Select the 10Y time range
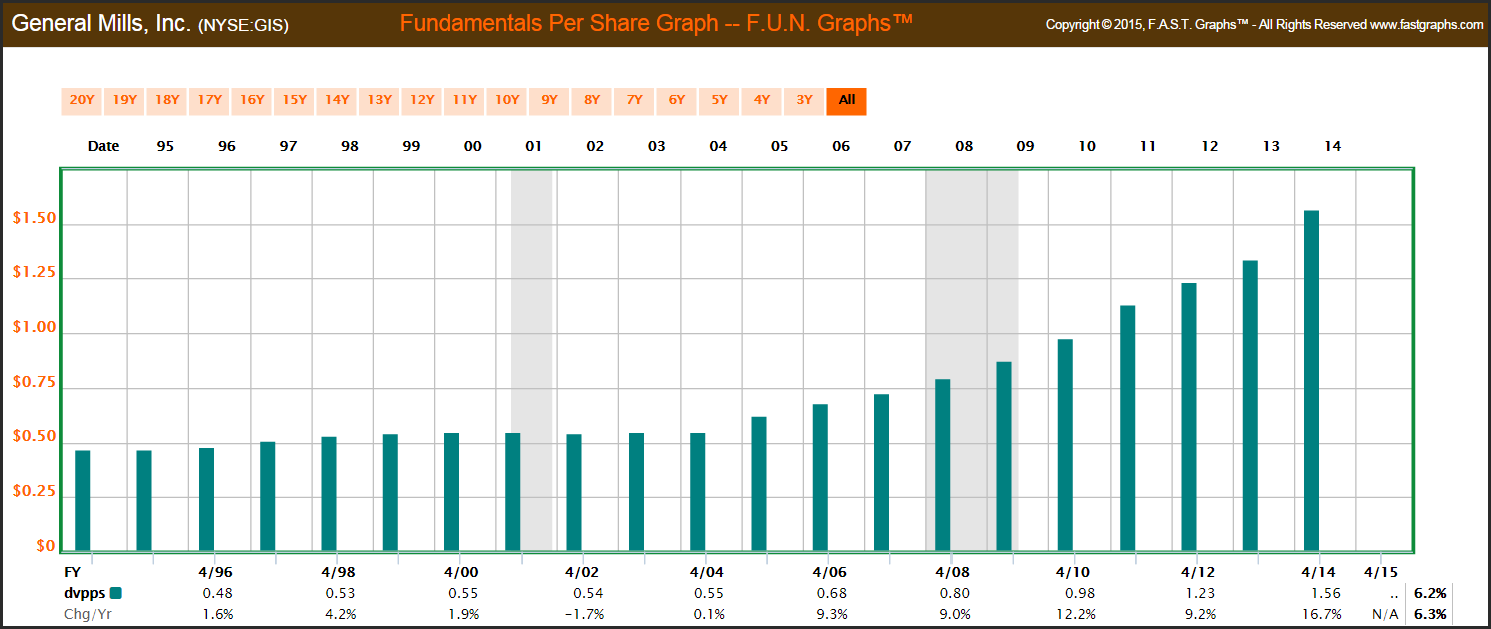Viewport: 1491px width, 629px height. click(507, 100)
